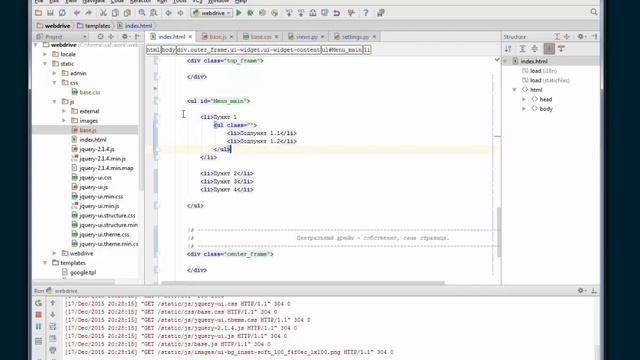Open the webdrive run configuration dropdown
Image resolution: width=640 pixels, height=360 pixels.
click(211, 13)
